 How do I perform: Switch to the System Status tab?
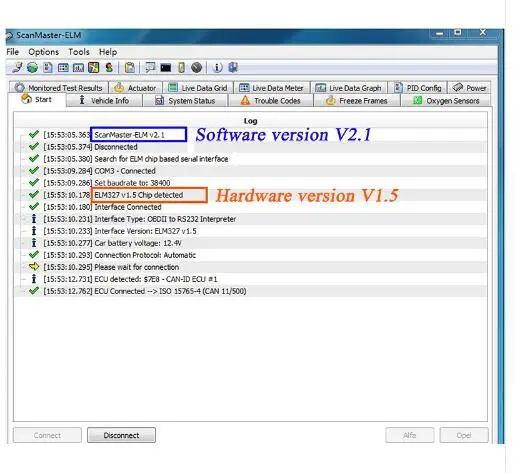(185, 100)
